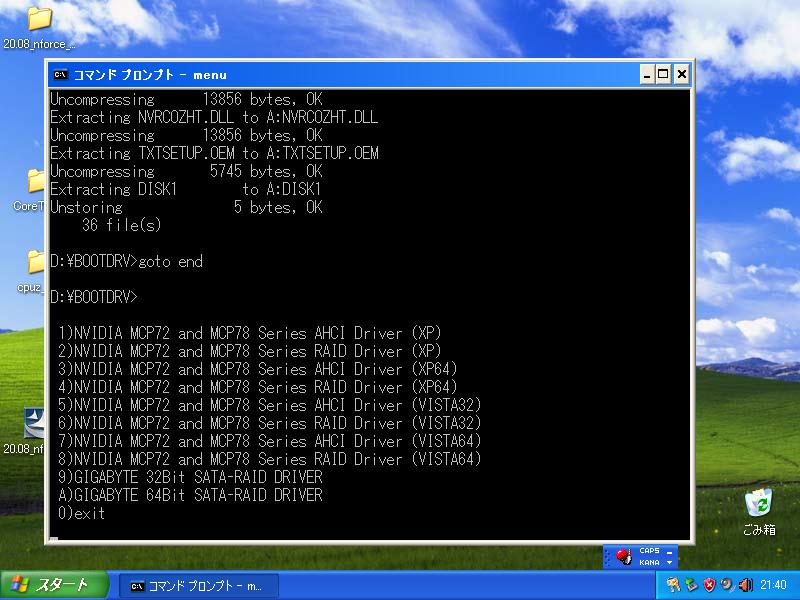Click the 0)exit line
The height and width of the screenshot is (600, 800).
point(82,513)
